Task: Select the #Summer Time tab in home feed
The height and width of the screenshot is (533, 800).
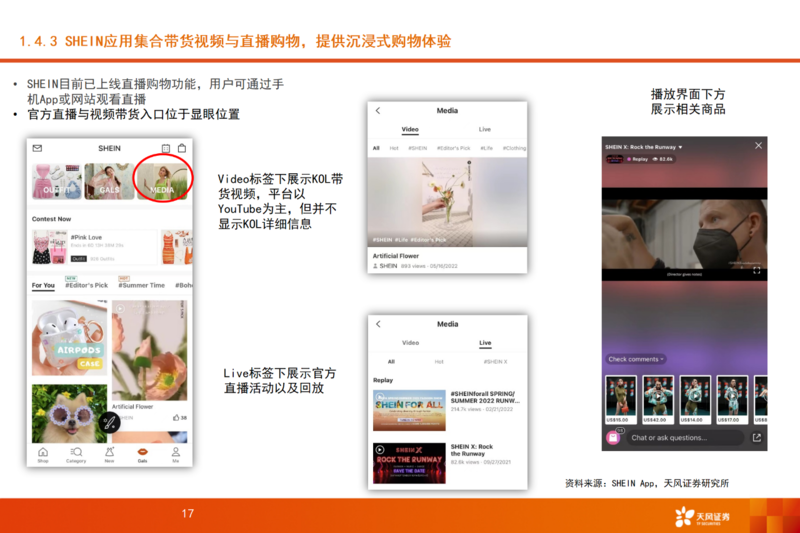Action: point(141,286)
